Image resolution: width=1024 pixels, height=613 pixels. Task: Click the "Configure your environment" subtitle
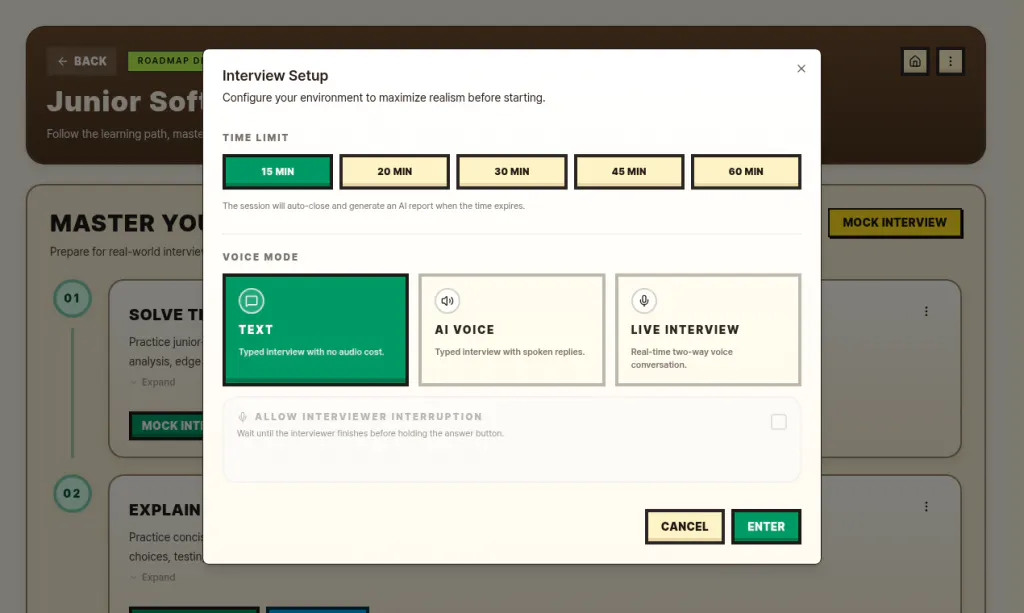click(383, 98)
